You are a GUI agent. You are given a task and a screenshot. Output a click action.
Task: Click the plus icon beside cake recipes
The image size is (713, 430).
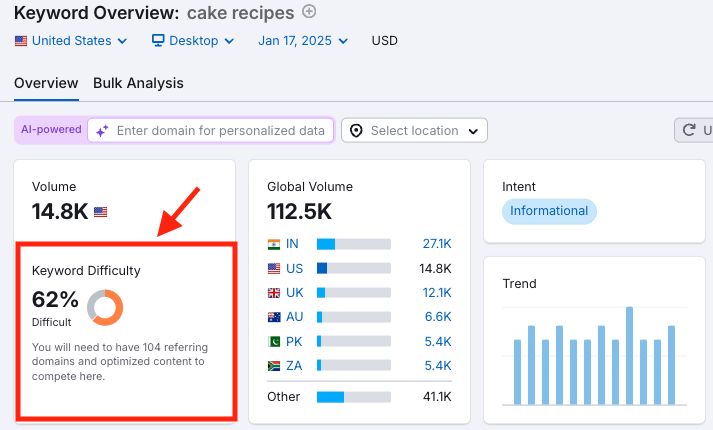click(309, 11)
